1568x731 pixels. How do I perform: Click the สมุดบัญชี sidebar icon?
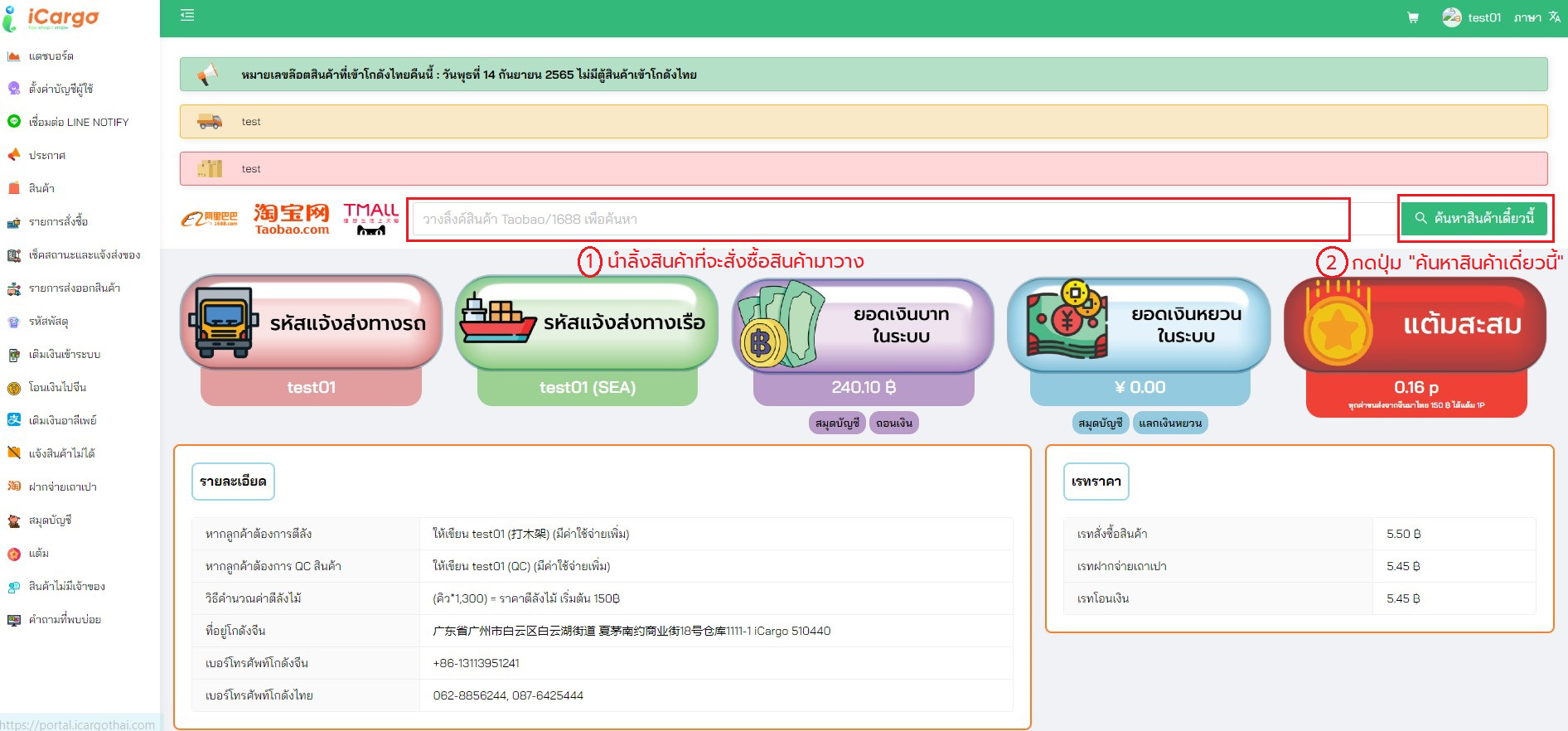pyautogui.click(x=13, y=520)
